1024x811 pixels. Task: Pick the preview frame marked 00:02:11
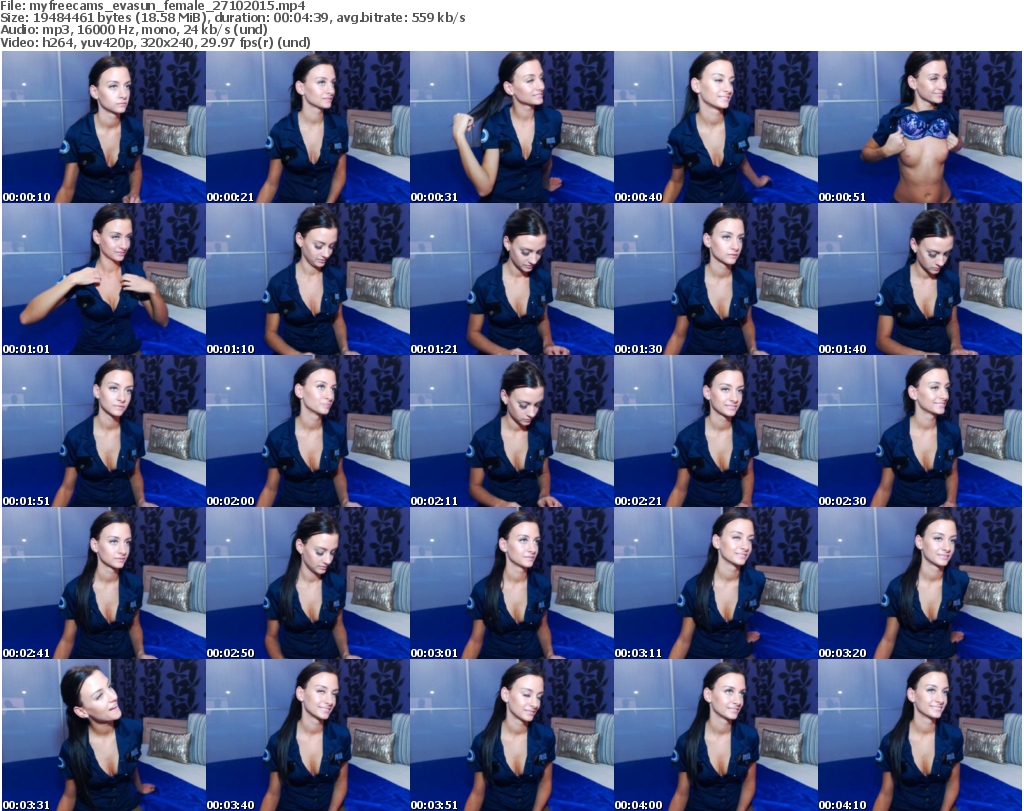click(x=512, y=432)
